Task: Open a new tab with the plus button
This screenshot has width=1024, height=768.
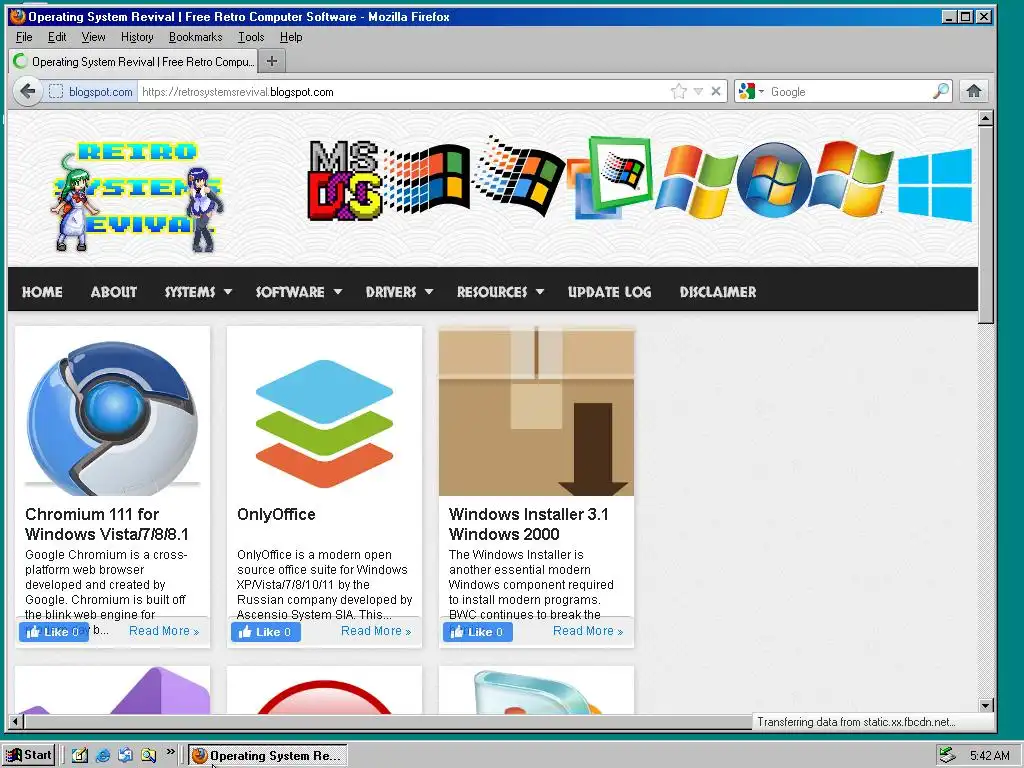Action: (x=272, y=61)
